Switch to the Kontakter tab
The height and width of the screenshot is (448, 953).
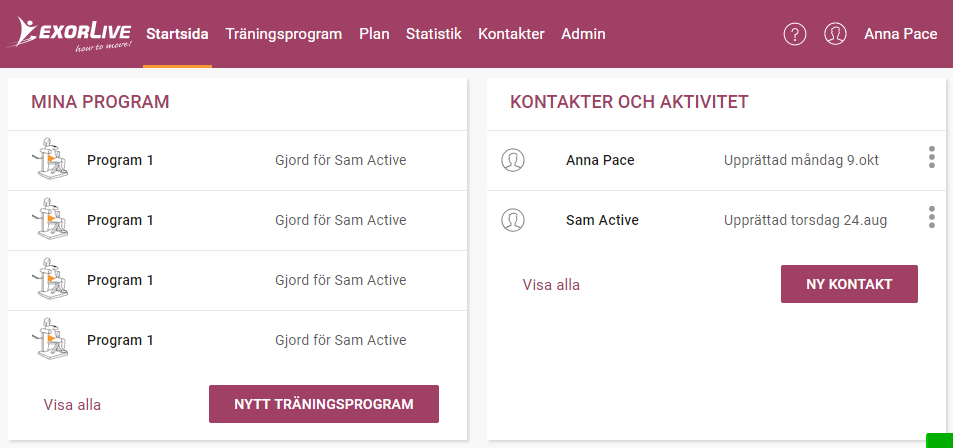pyautogui.click(x=511, y=34)
